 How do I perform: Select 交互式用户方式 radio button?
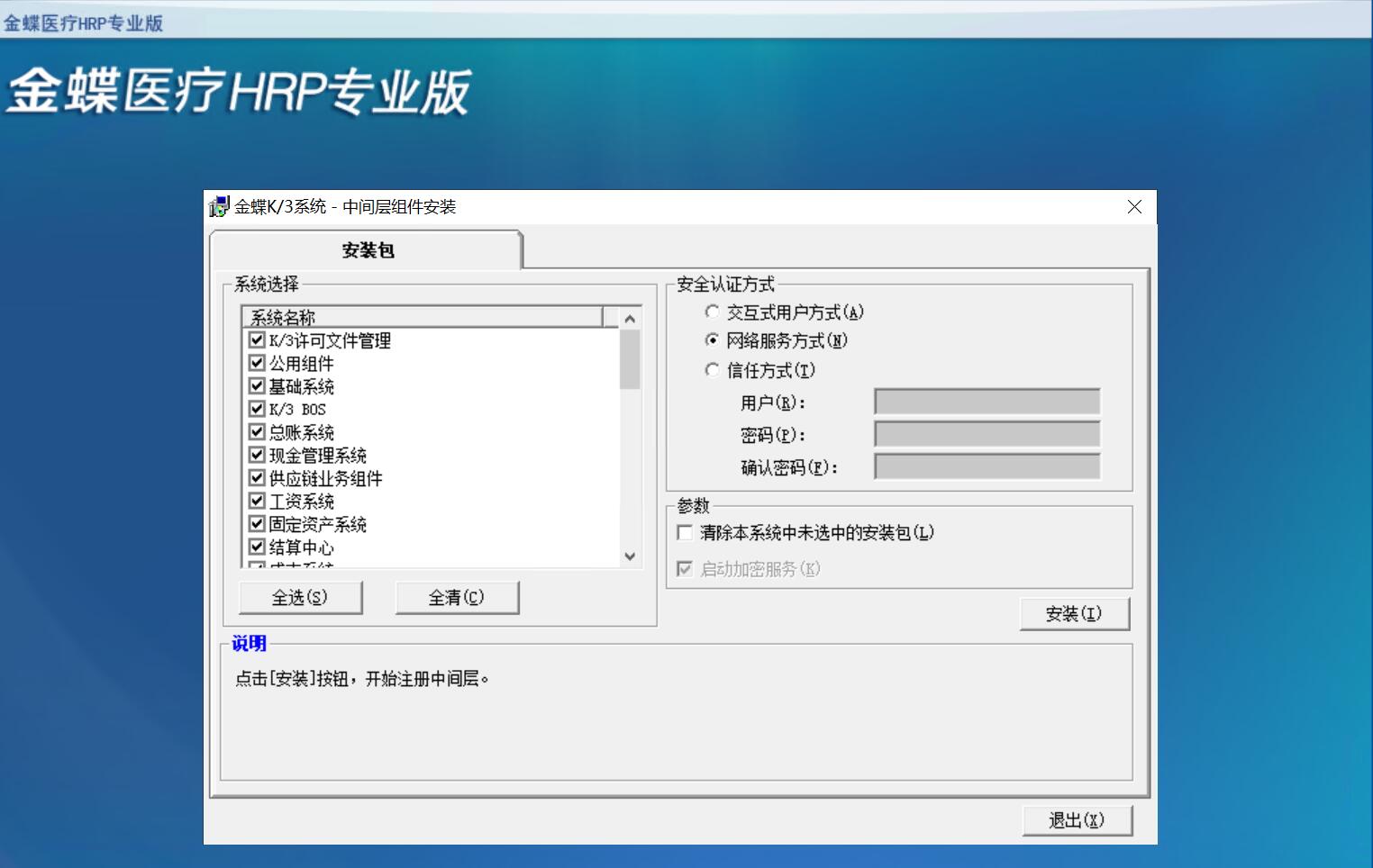712,312
